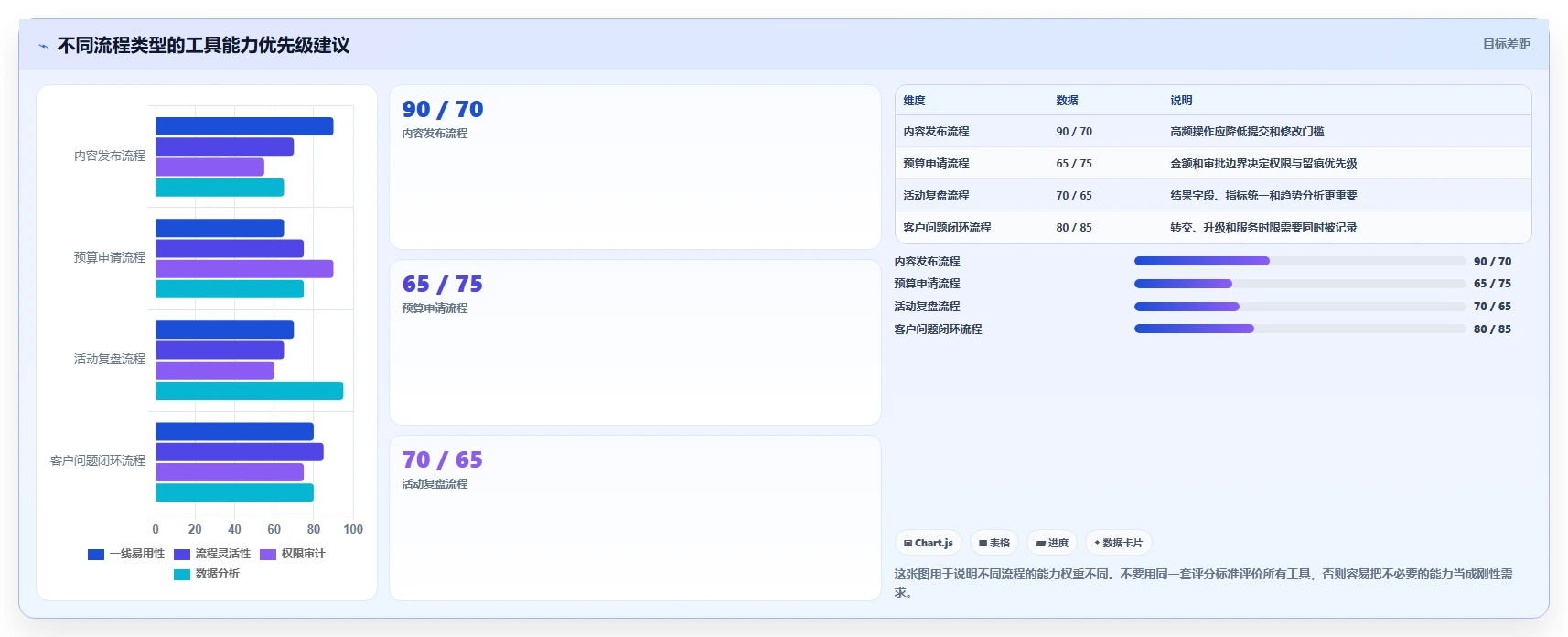This screenshot has width=1568, height=637.
Task: Toggle the 一线易用性 legend swatch
Action: tap(96, 554)
